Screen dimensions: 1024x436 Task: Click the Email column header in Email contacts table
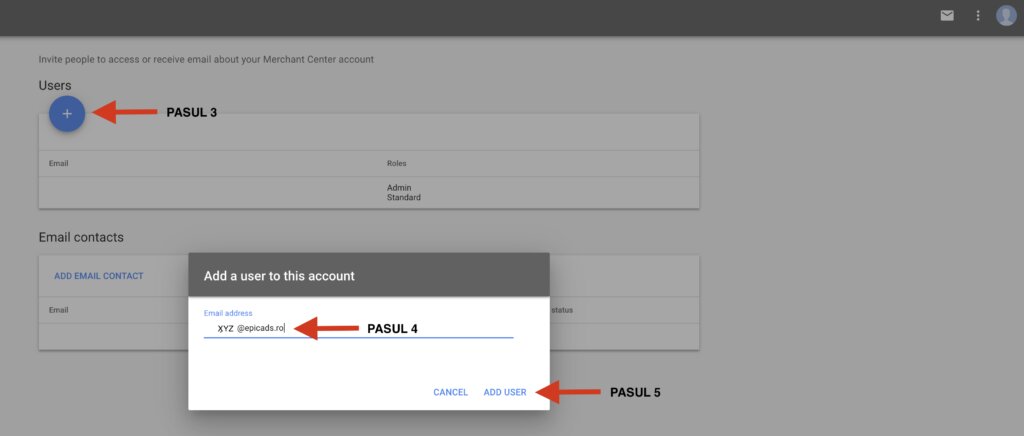[59, 310]
